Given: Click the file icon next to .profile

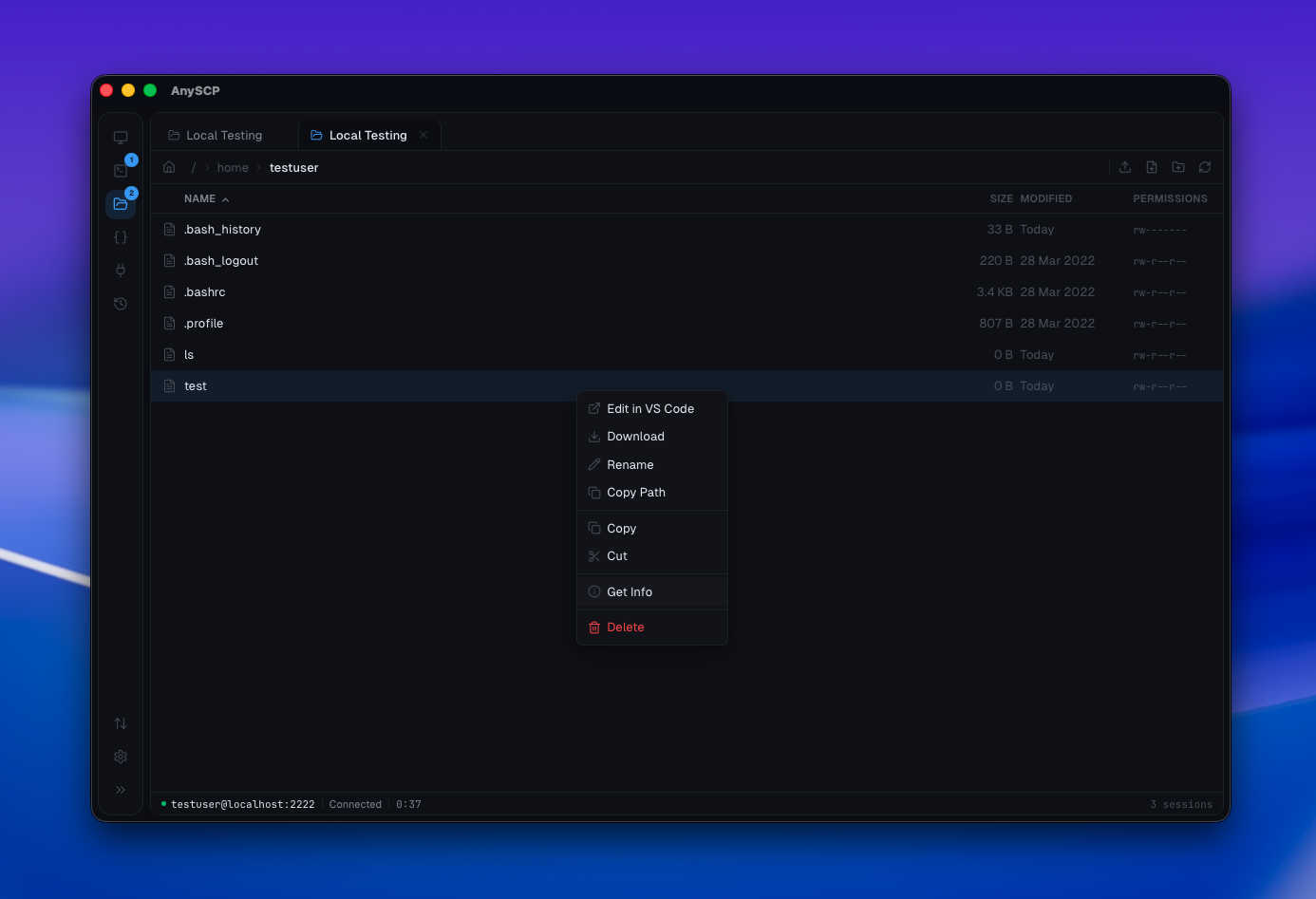Looking at the screenshot, I should tap(169, 324).
